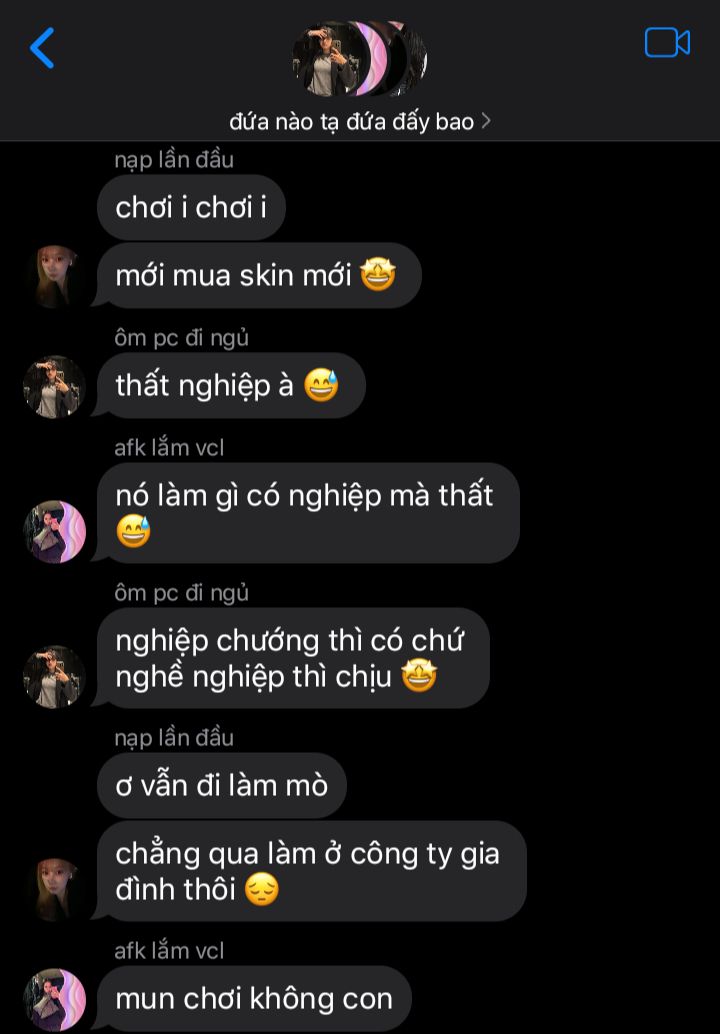
Task: Tap avatar next to 'thất nghiệp à' message
Action: [55, 386]
